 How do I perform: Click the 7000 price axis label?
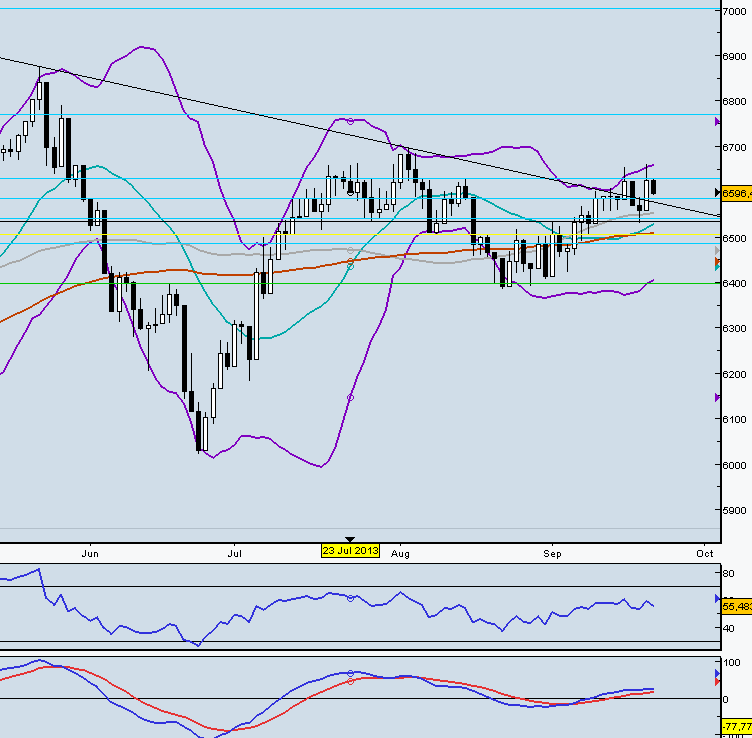[734, 11]
